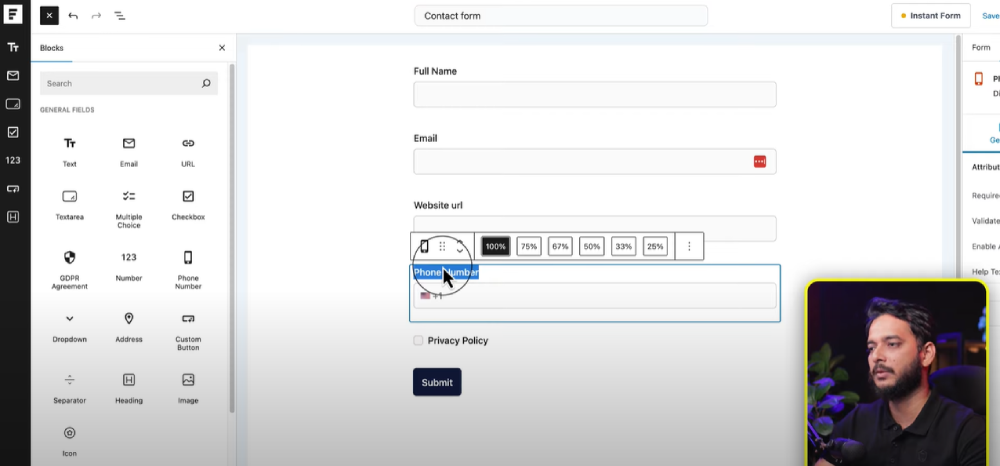Set field width to 67%

click(x=560, y=246)
